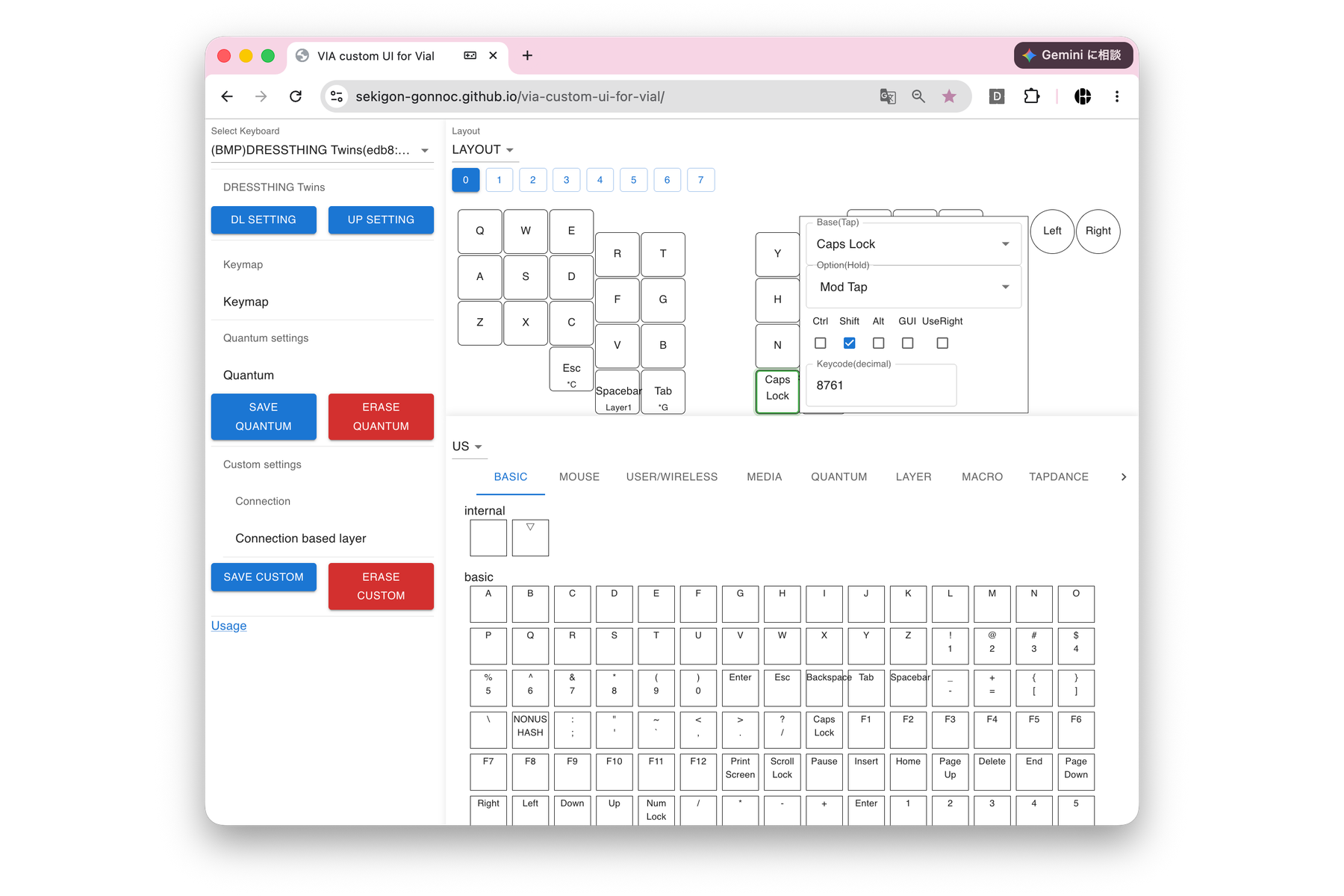Image resolution: width=1344 pixels, height=896 pixels.
Task: Pick the Page Down keycode
Action: point(1076,771)
